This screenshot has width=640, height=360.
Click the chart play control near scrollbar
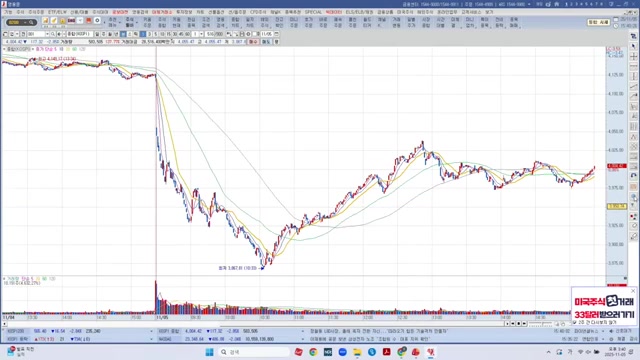(x=524, y=324)
